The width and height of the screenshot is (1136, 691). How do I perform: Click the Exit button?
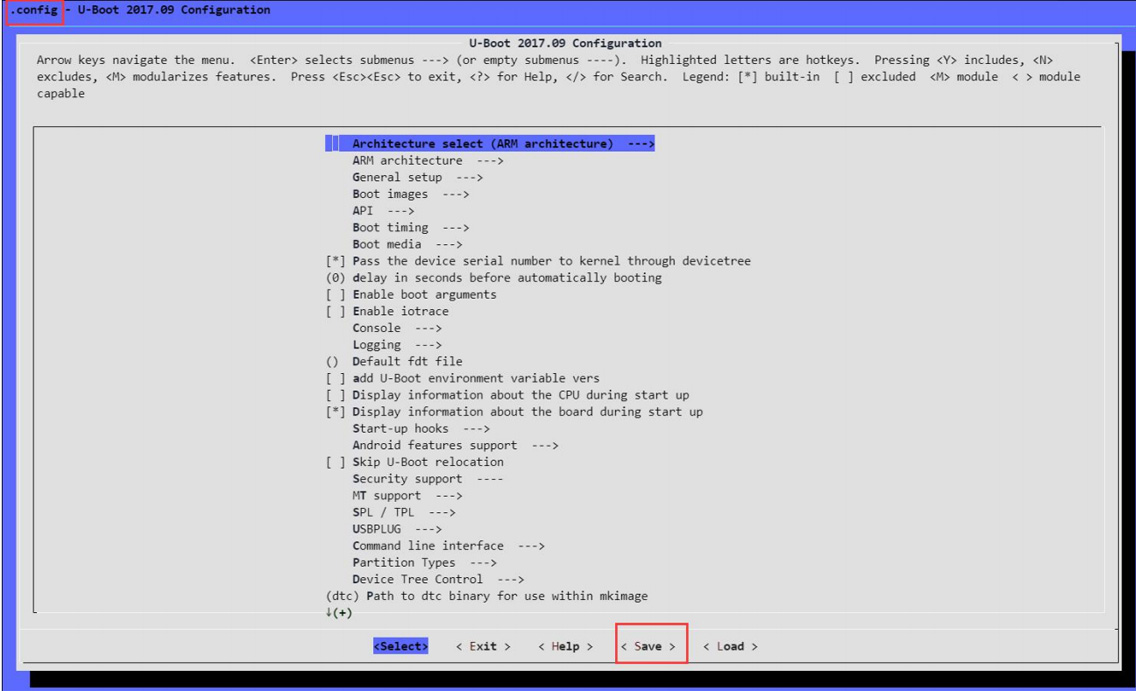(x=483, y=646)
